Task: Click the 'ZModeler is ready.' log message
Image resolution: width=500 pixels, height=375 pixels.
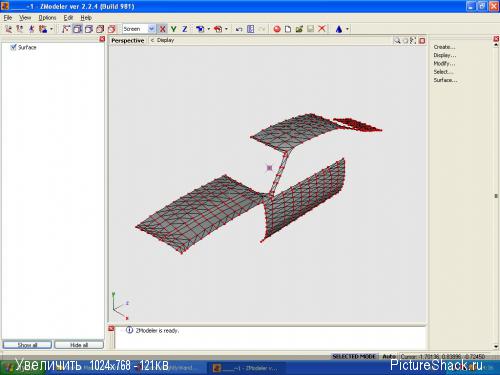Action: [x=157, y=331]
